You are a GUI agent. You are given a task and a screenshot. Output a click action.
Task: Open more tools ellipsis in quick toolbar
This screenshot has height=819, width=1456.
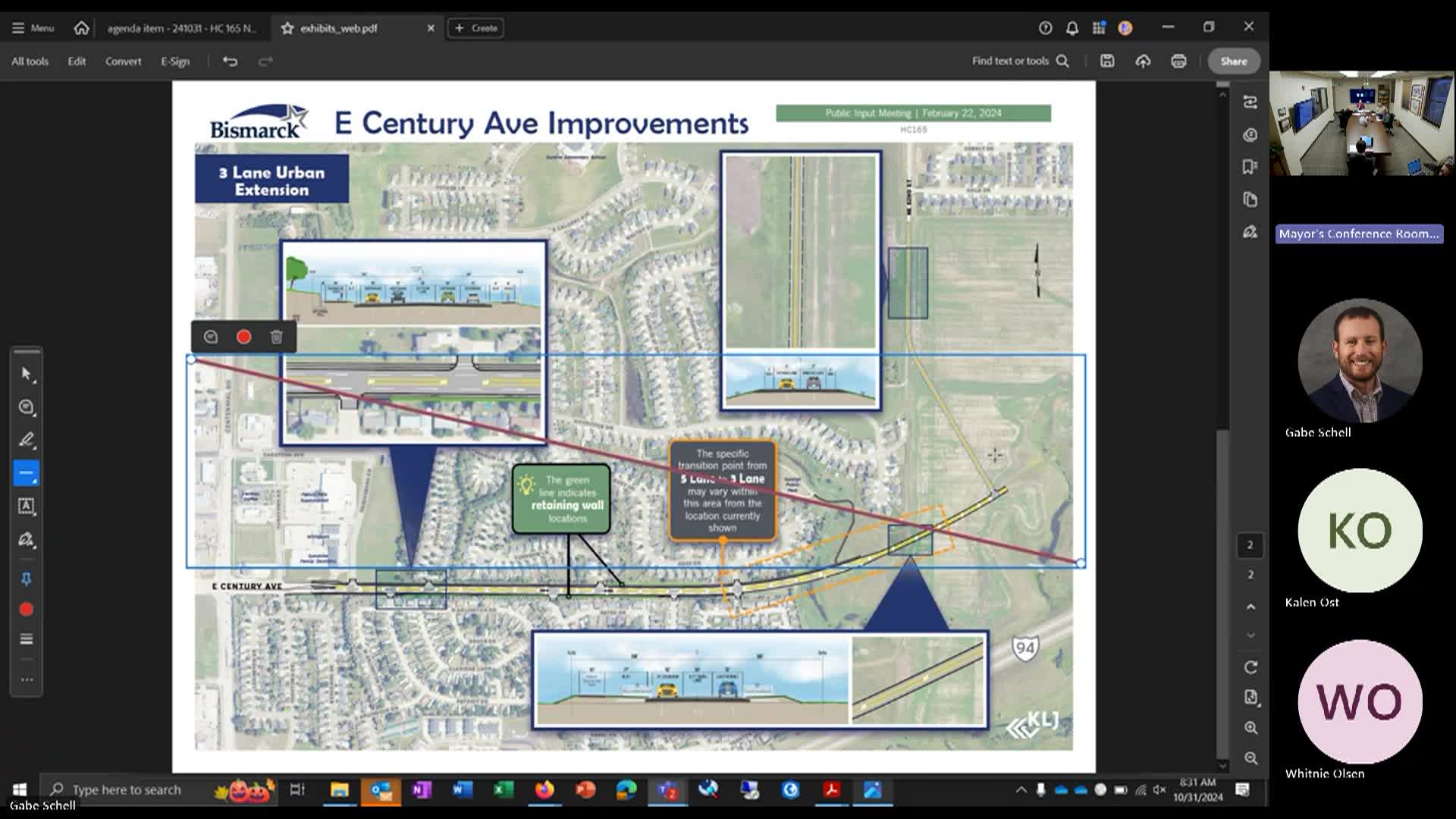click(27, 680)
